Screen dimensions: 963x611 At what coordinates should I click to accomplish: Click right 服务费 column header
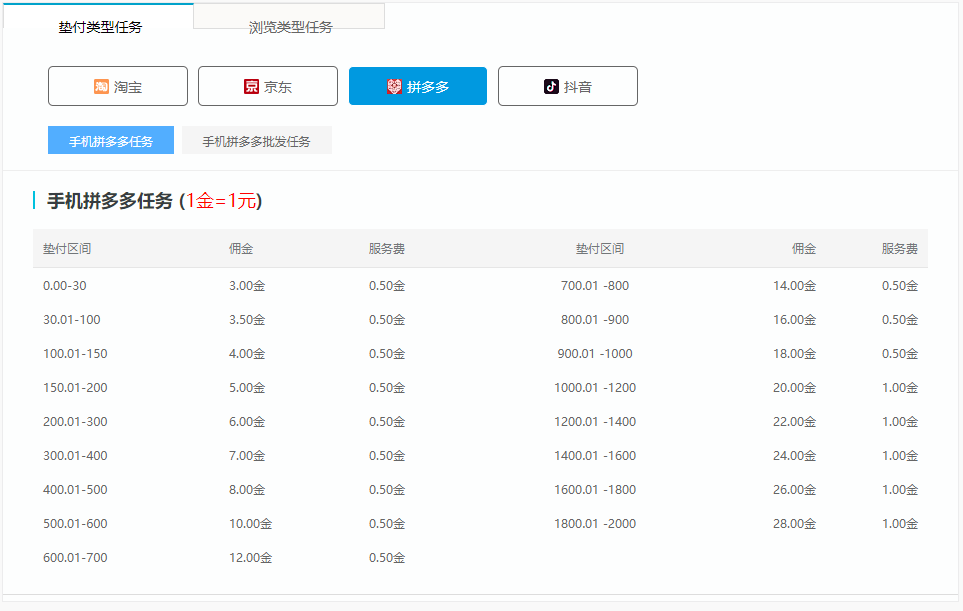coord(900,249)
